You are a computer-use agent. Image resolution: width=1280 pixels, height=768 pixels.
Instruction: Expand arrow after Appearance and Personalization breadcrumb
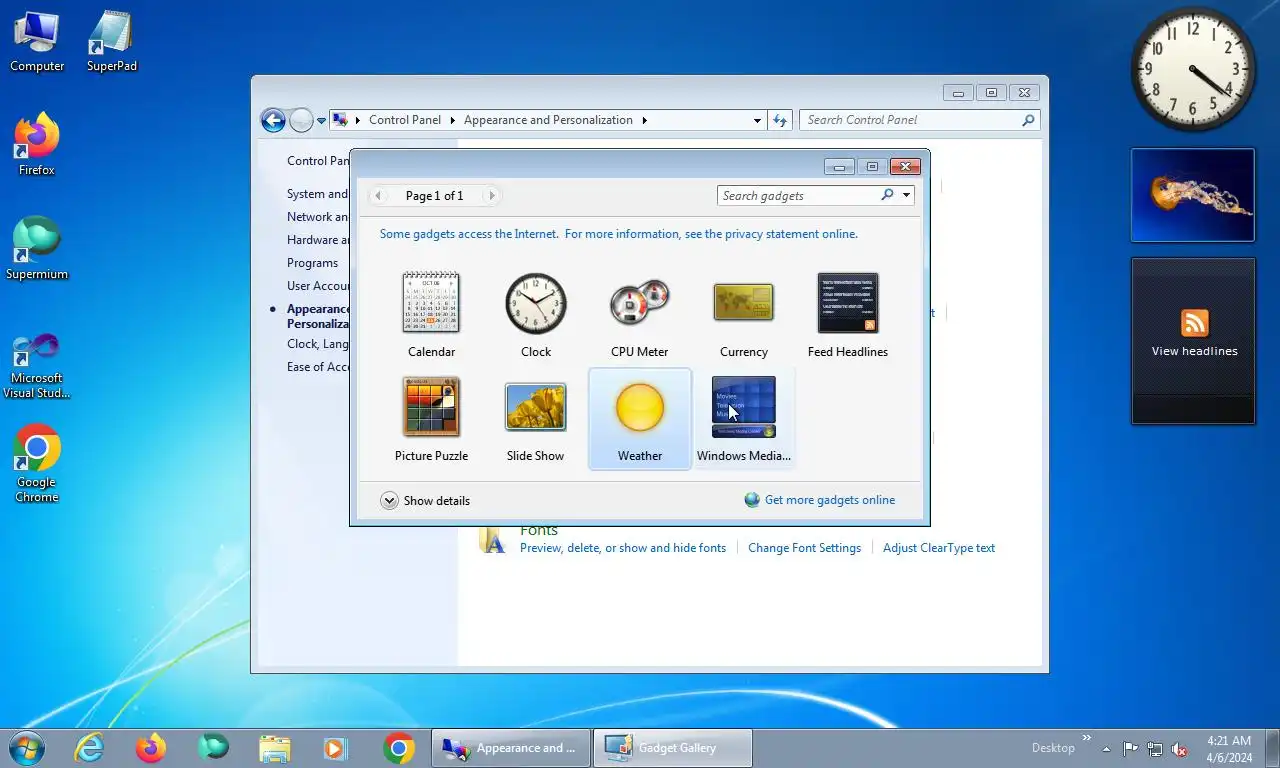tap(644, 120)
